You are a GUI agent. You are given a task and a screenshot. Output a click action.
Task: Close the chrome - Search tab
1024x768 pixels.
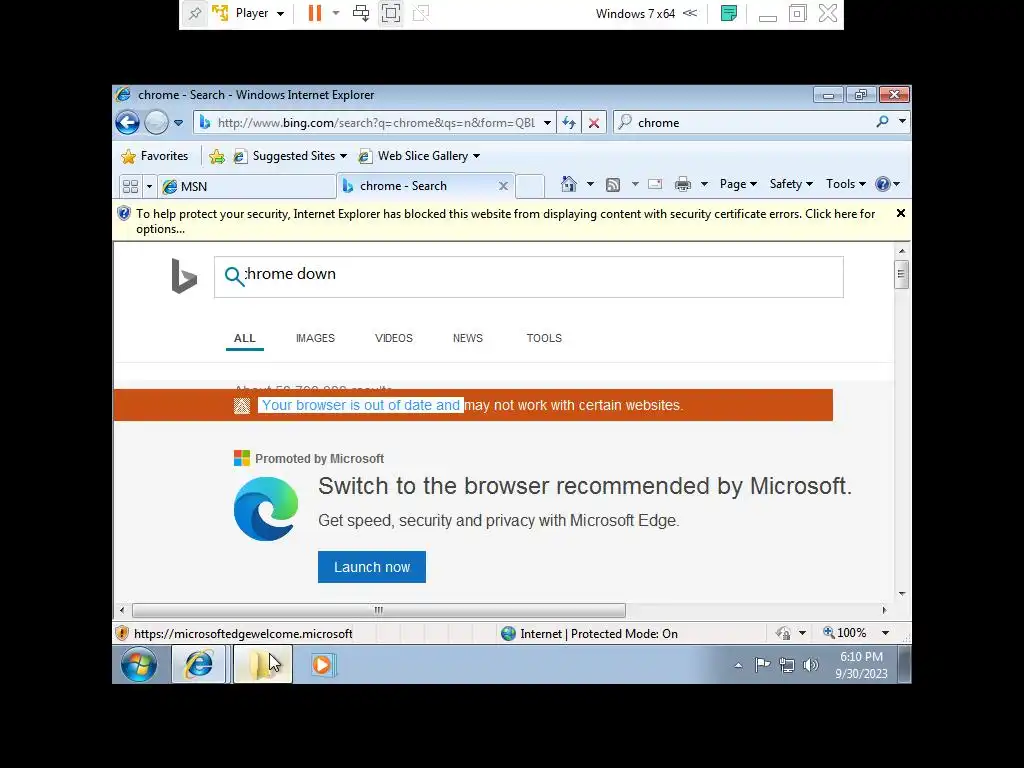pyautogui.click(x=504, y=186)
